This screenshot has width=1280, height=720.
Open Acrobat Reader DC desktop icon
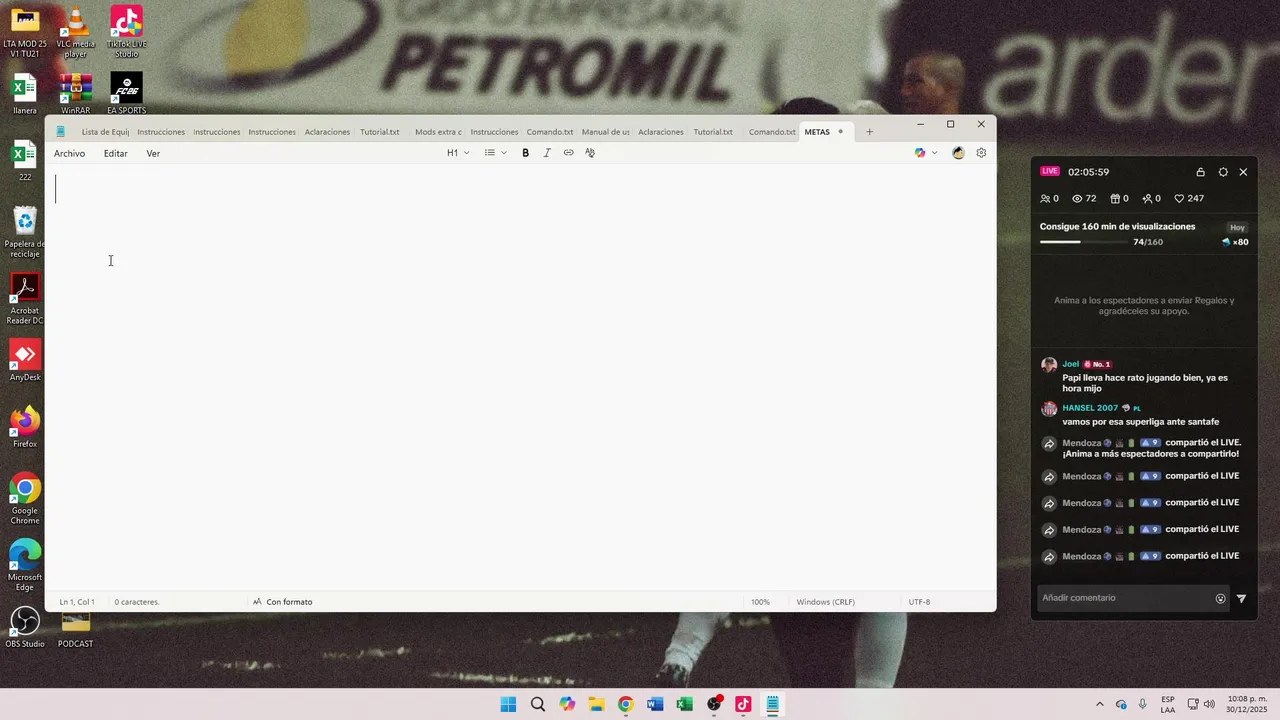[25, 298]
